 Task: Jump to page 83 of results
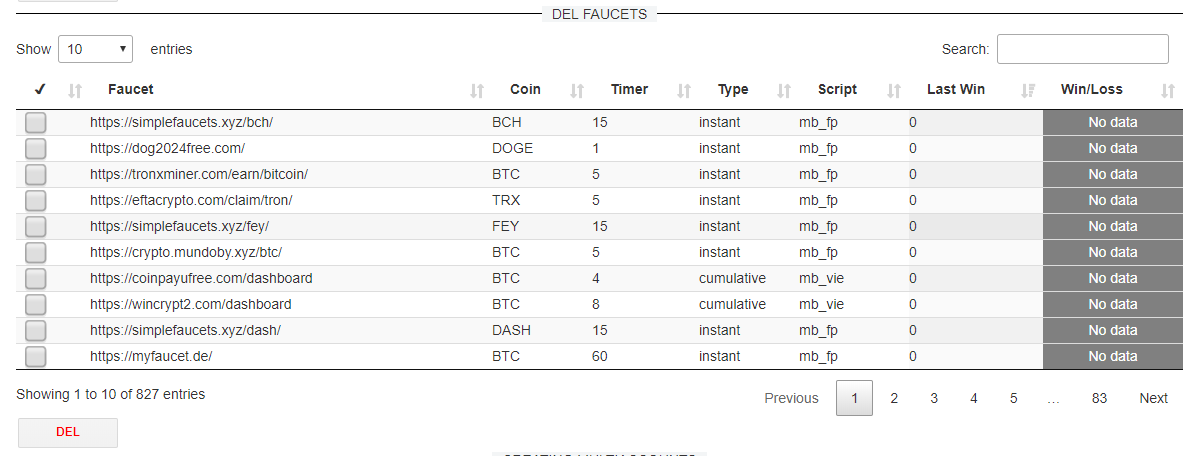[x=1099, y=398]
